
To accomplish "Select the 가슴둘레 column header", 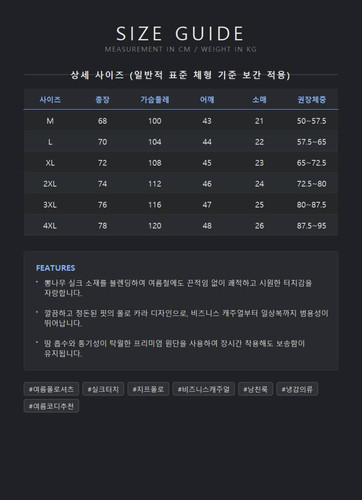I will click(155, 99).
